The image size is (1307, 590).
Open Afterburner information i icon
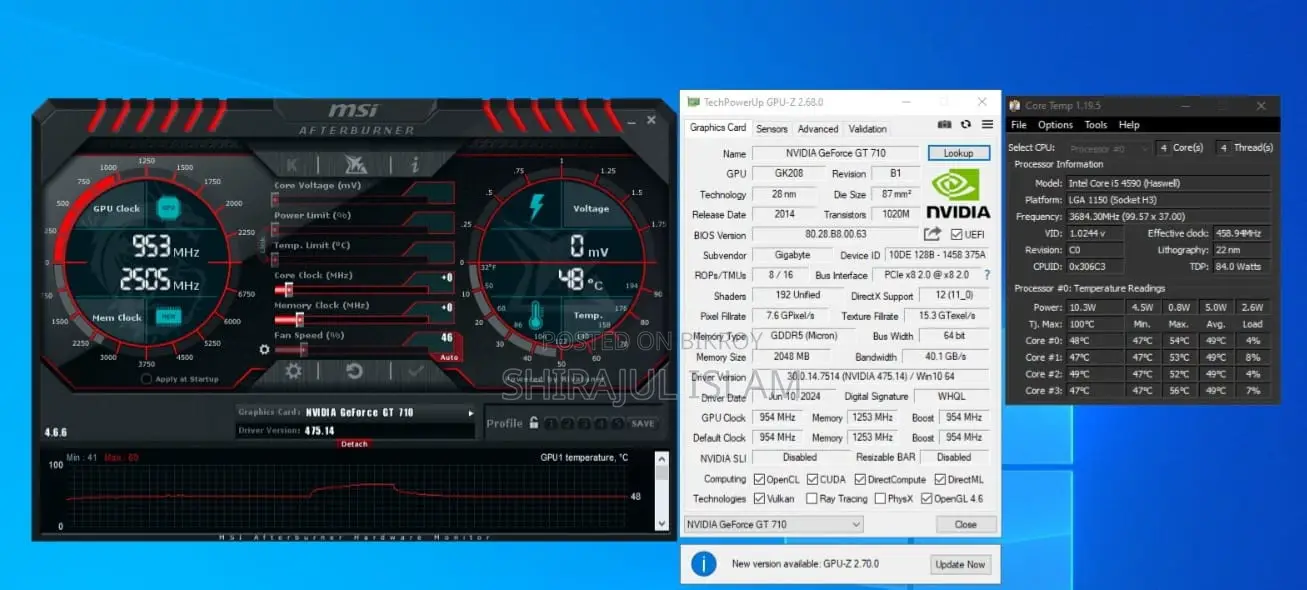(x=413, y=165)
